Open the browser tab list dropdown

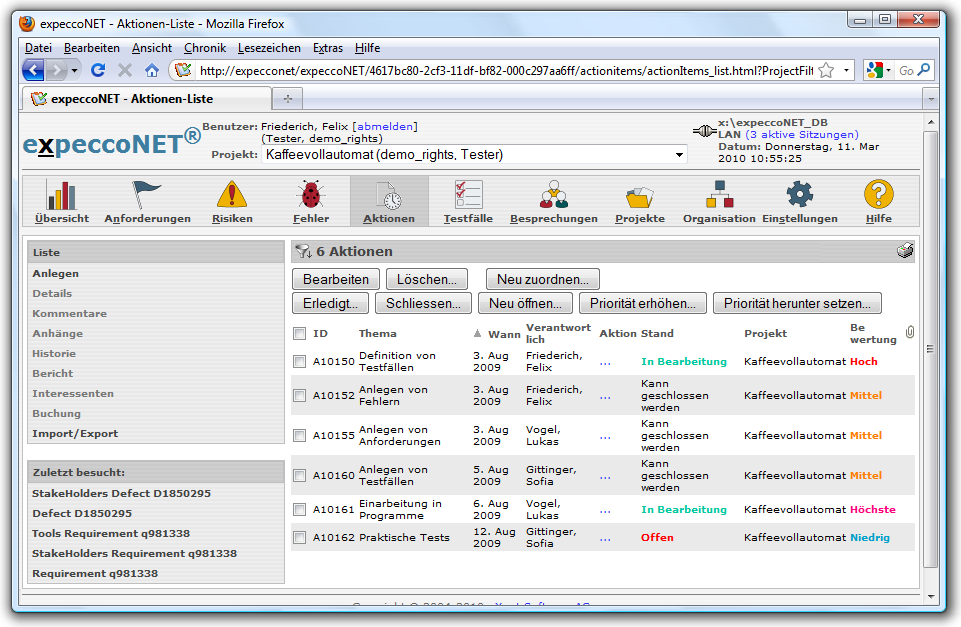929,99
